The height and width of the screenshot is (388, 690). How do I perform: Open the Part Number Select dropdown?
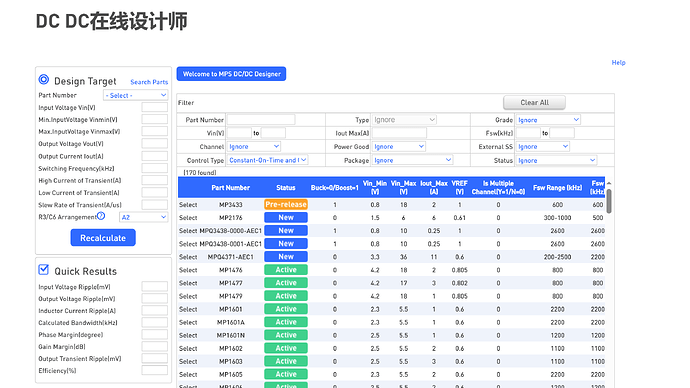point(136,95)
